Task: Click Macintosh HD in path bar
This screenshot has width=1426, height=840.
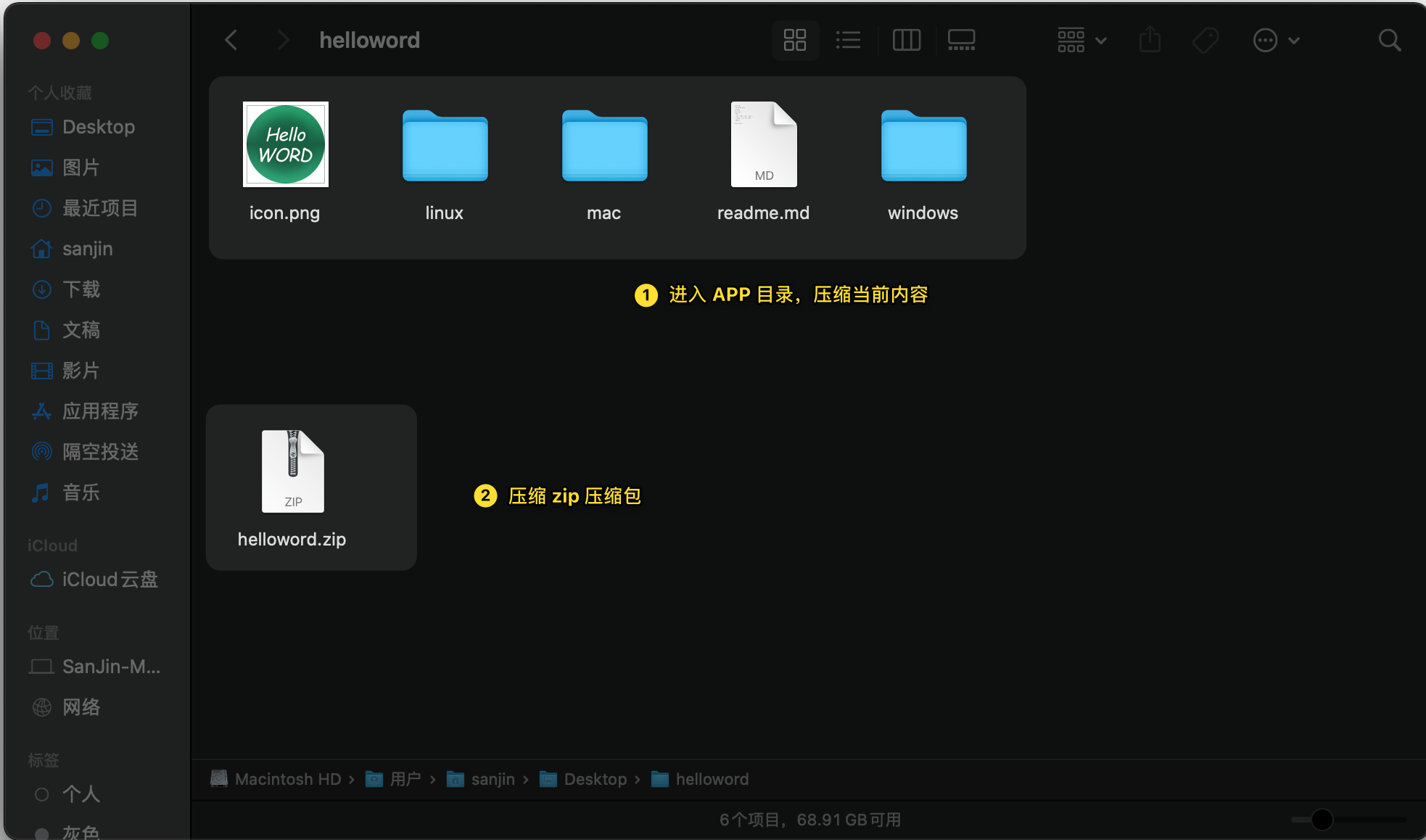Action: [x=287, y=779]
